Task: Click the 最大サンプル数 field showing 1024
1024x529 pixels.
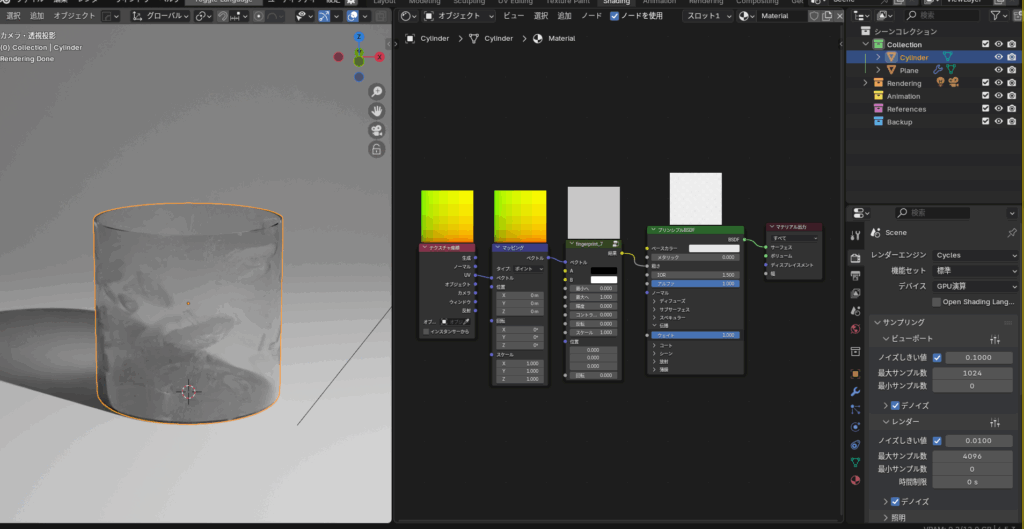Action: [971, 372]
